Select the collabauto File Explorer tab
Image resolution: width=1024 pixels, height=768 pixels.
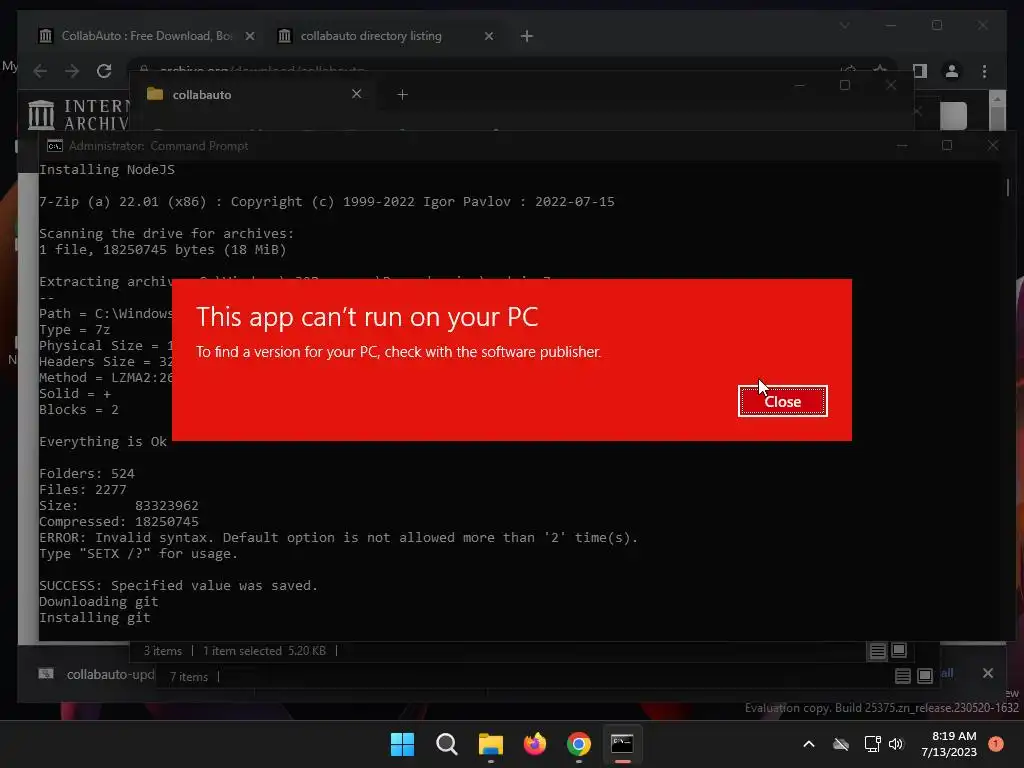255,95
